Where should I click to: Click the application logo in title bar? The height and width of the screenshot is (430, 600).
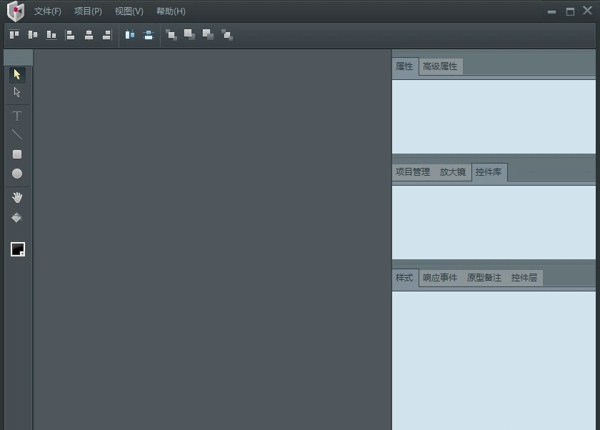click(x=14, y=11)
